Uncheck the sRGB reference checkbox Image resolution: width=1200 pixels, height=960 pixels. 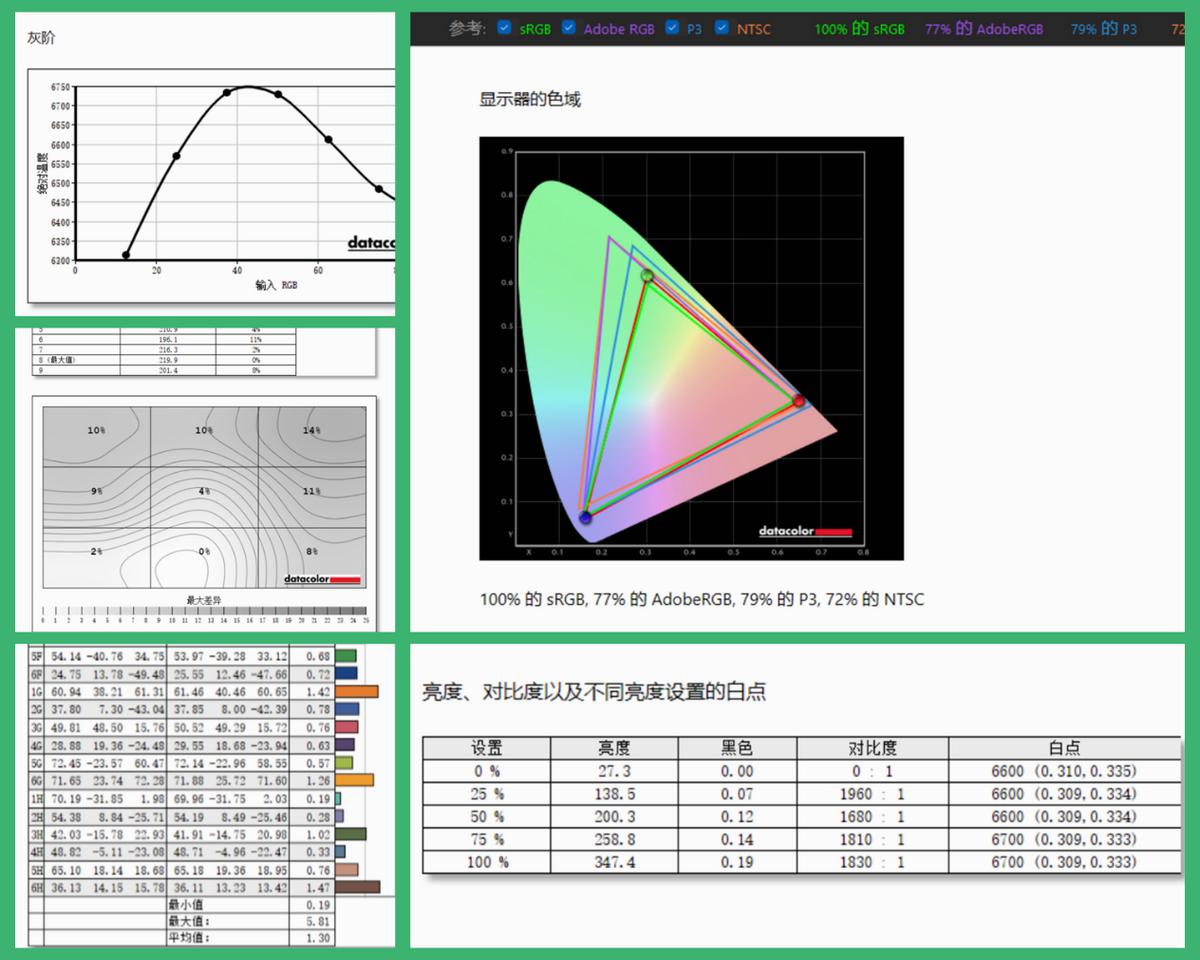click(505, 29)
